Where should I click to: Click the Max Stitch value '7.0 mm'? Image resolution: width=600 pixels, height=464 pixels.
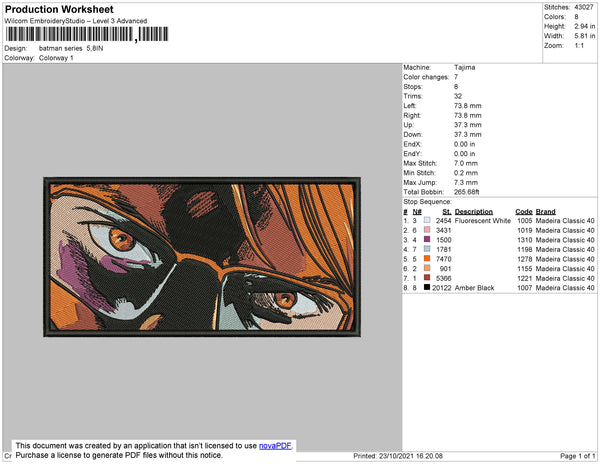(x=466, y=163)
